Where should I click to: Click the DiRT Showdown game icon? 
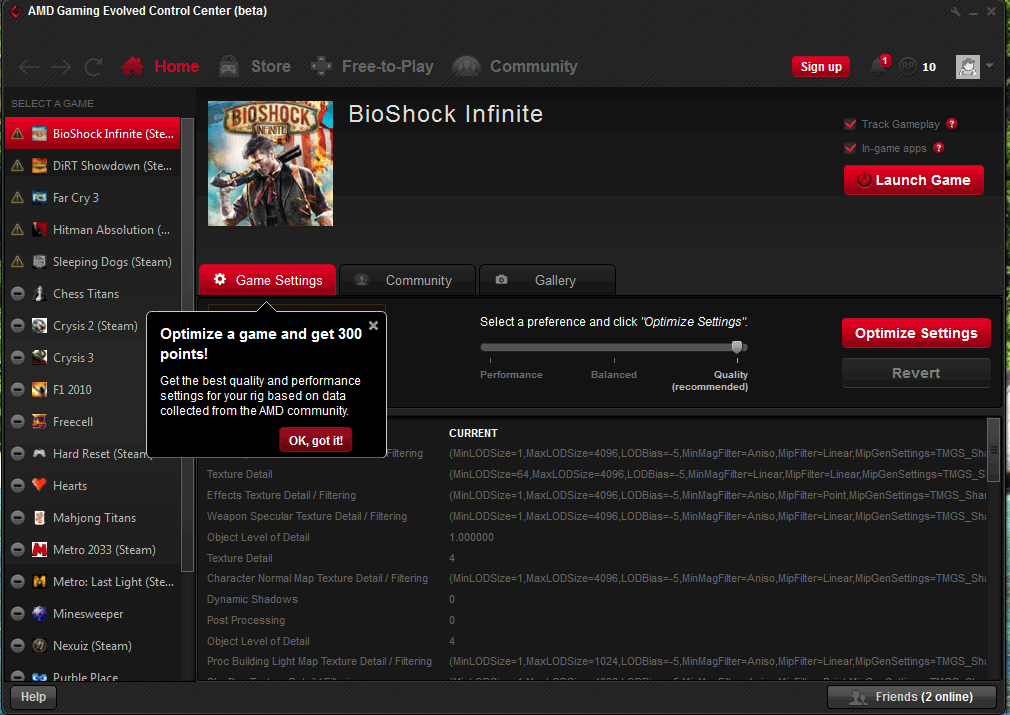coord(39,166)
